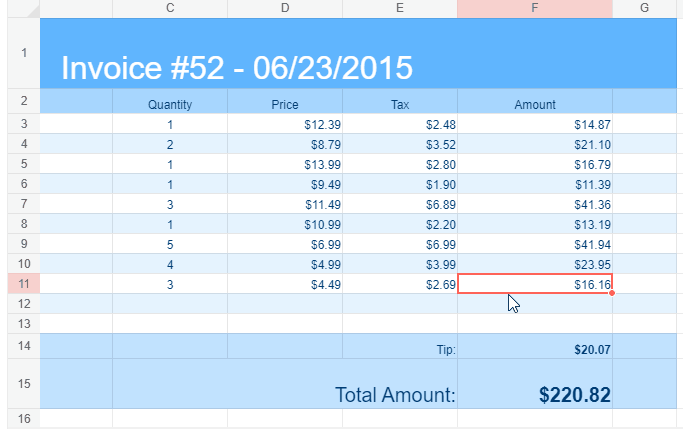Select the $21.10 amount cell
The height and width of the screenshot is (429, 683).
pos(535,144)
